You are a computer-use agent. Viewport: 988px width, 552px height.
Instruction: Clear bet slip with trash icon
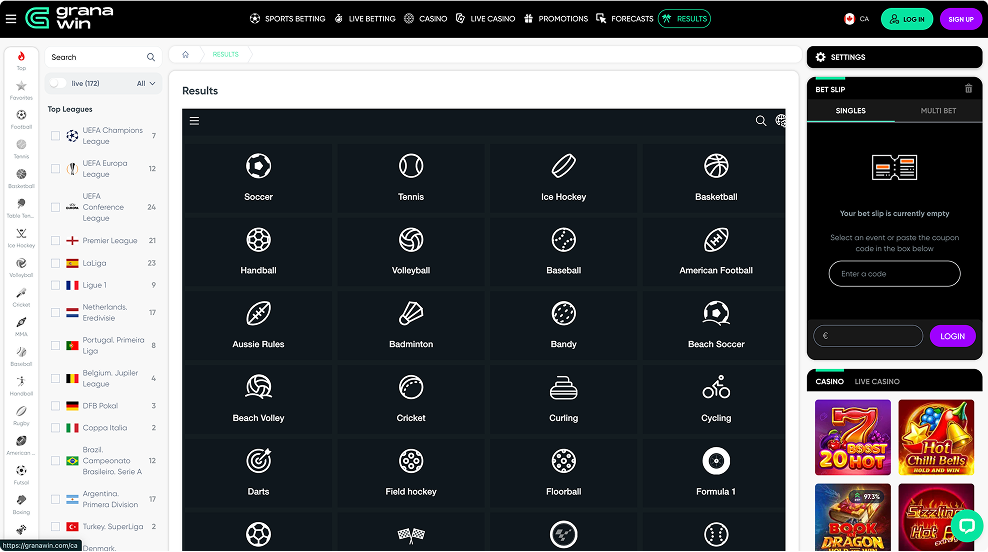[x=968, y=89]
